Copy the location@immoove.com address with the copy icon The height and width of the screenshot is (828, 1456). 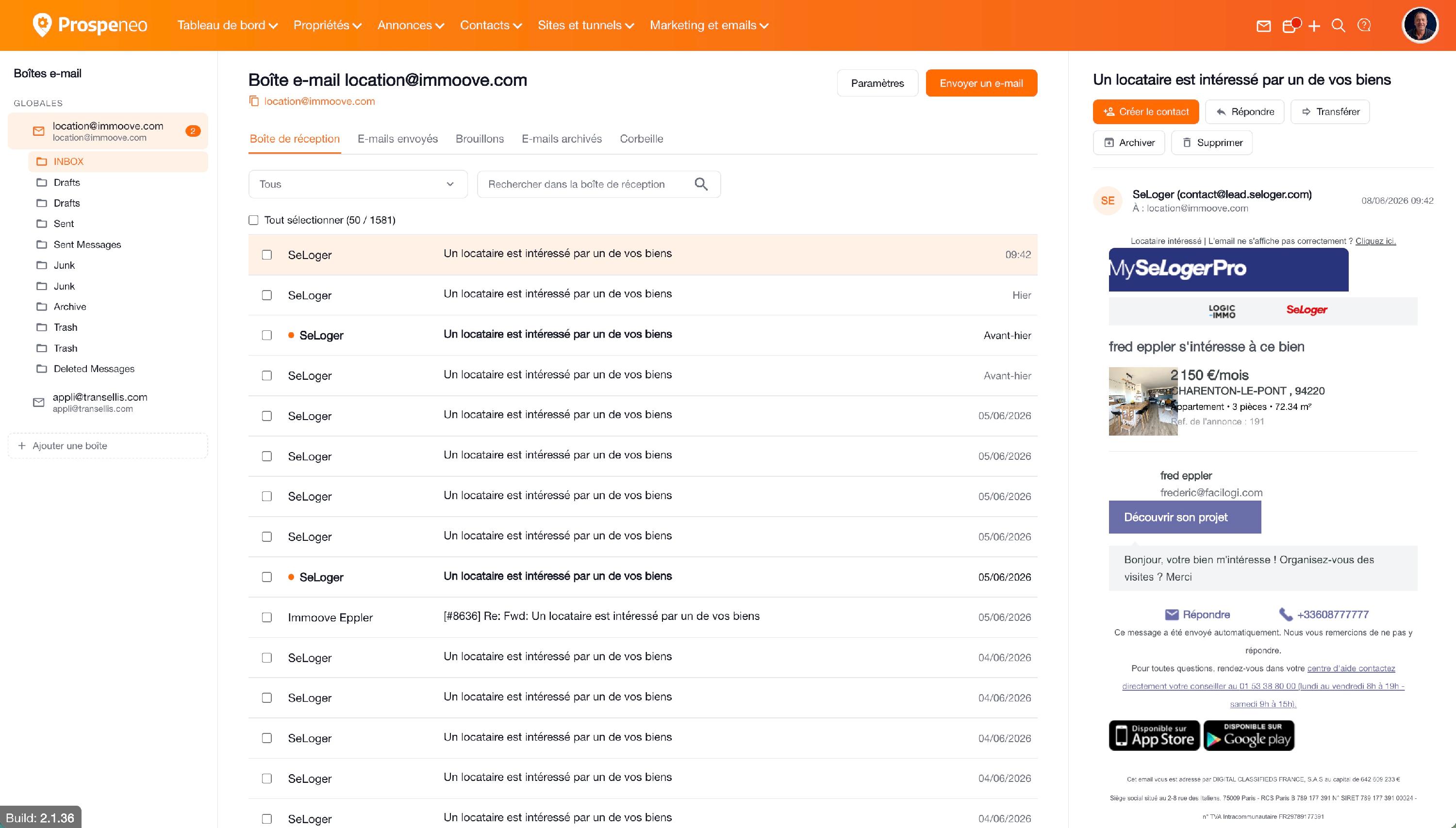[254, 101]
